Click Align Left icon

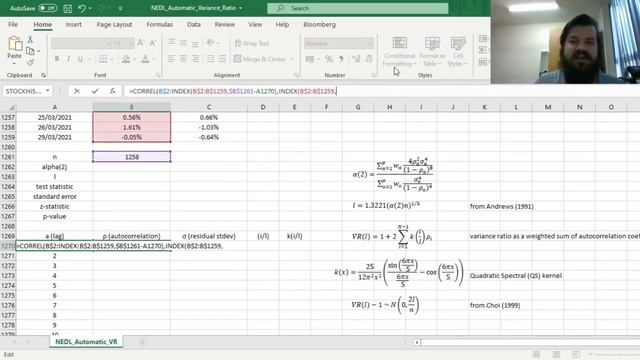171,59
